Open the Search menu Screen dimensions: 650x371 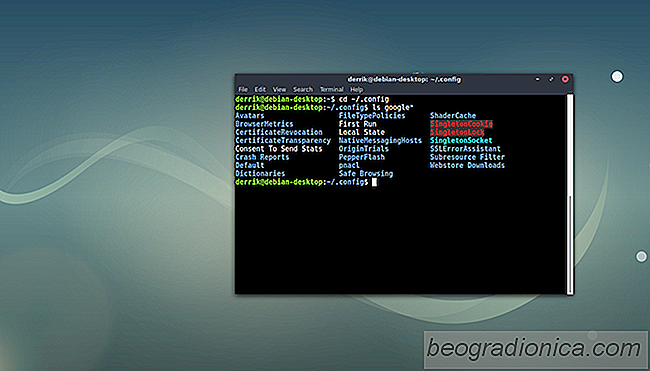[303, 89]
